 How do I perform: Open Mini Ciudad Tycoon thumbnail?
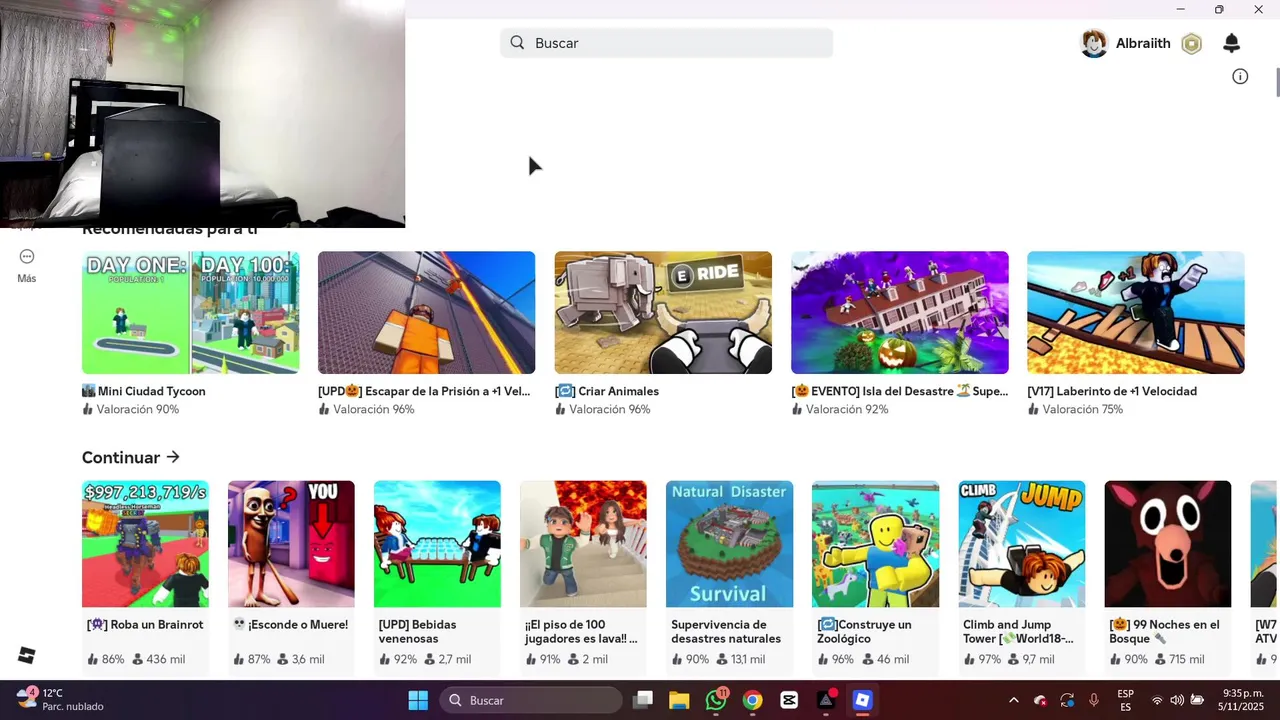coord(191,313)
